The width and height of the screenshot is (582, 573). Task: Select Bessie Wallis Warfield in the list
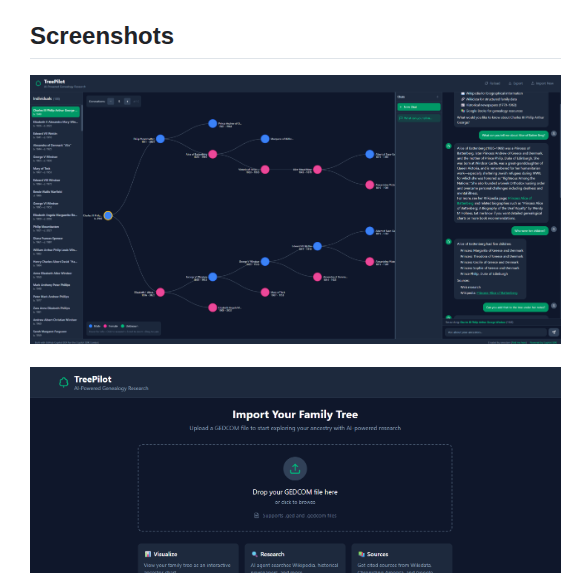point(56,193)
